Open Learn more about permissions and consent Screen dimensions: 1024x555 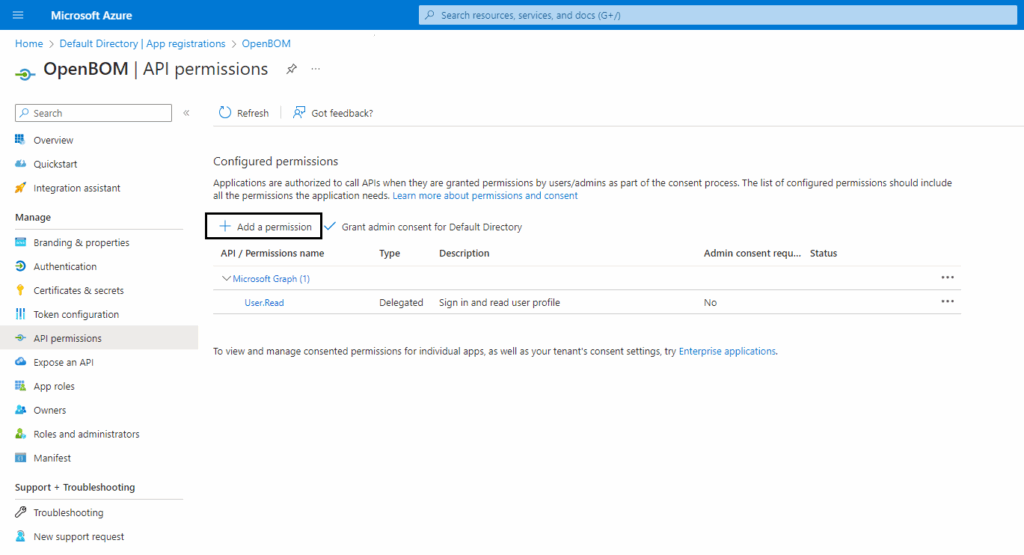pyautogui.click(x=485, y=195)
